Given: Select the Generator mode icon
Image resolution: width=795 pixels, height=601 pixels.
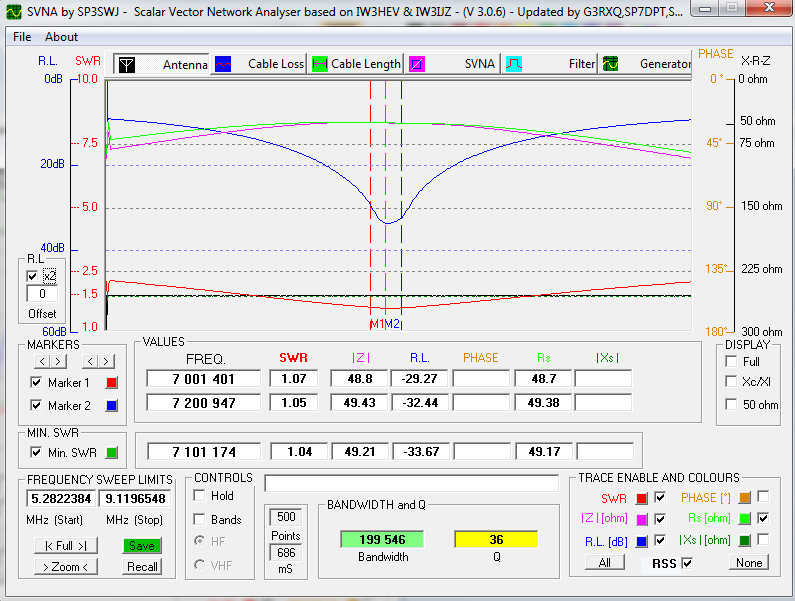Looking at the screenshot, I should pyautogui.click(x=609, y=64).
